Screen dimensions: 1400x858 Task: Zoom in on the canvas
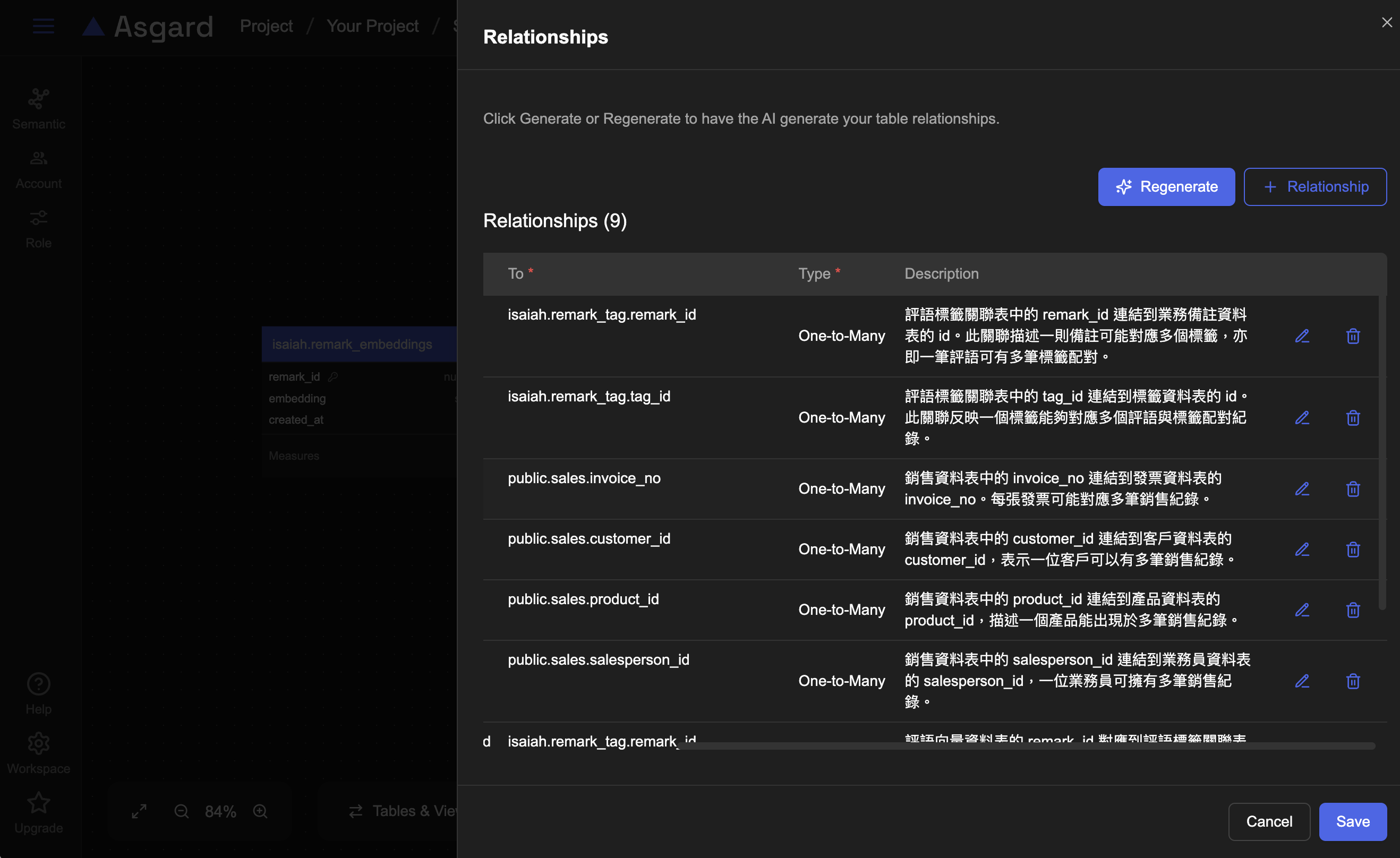(260, 811)
